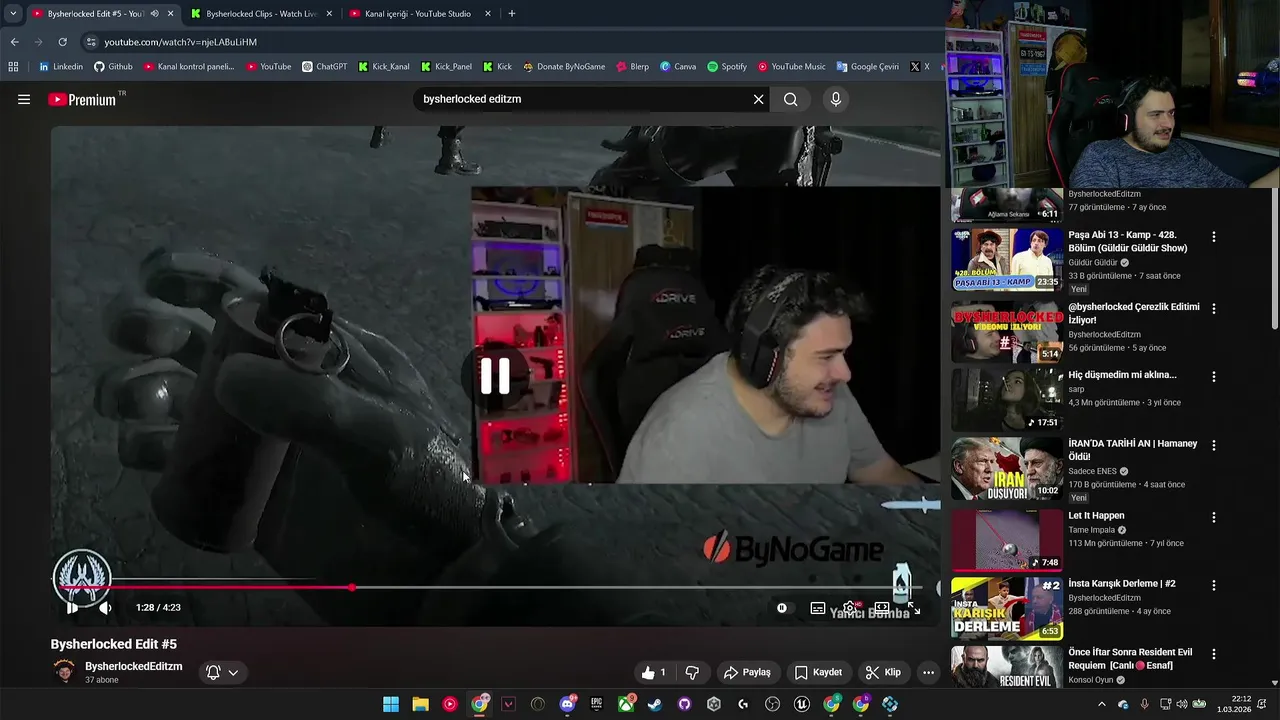Mute the tab via the speaker icon

coord(154,14)
